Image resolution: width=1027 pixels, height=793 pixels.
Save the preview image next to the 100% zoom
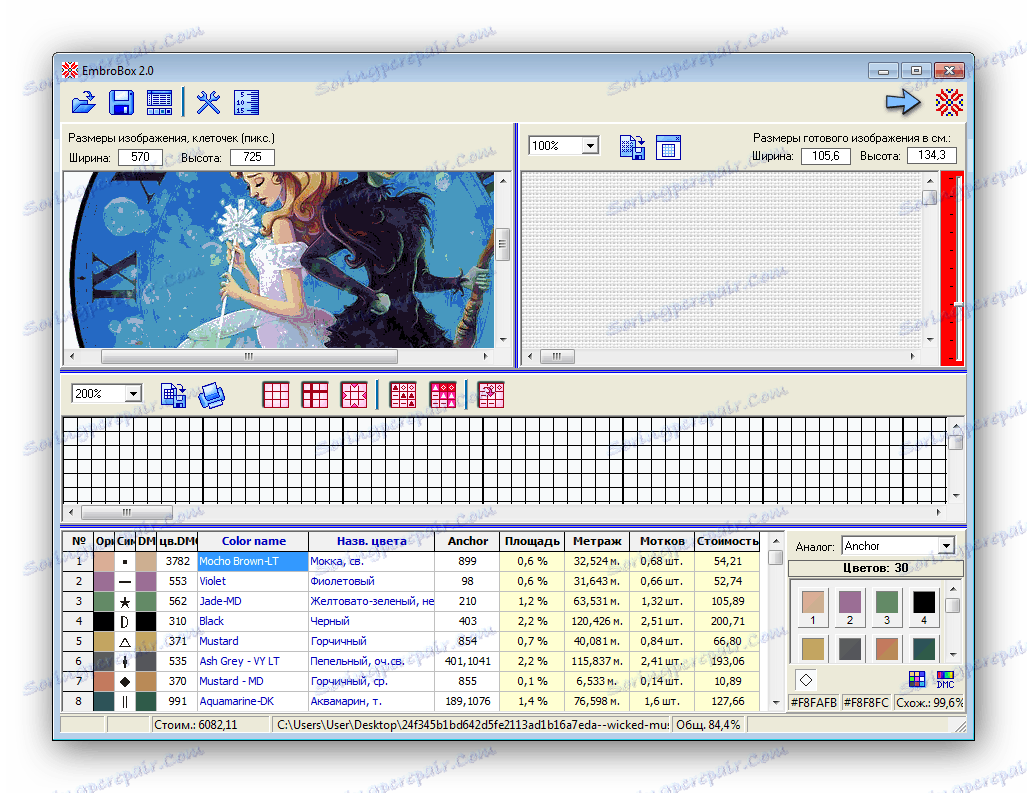632,147
